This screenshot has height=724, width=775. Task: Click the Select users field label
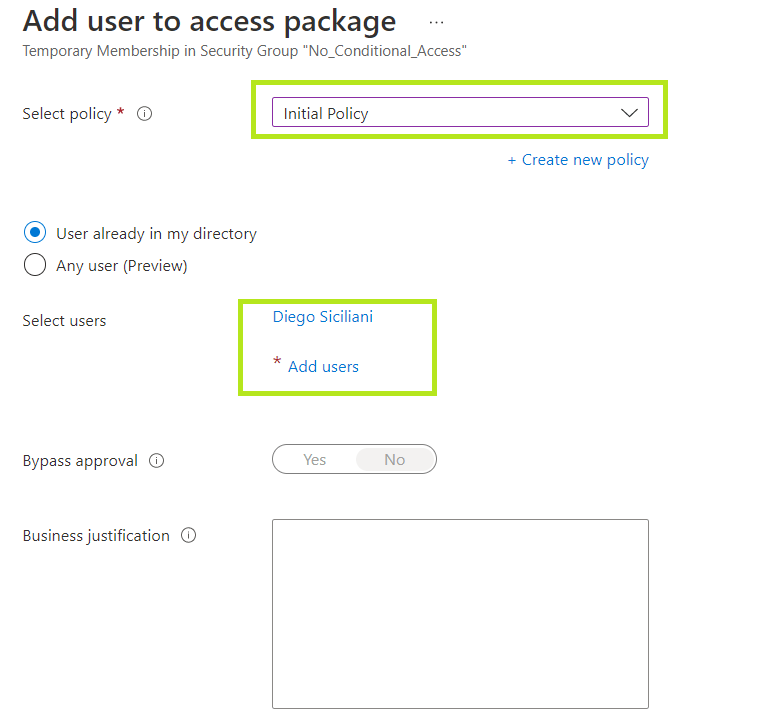pos(64,321)
